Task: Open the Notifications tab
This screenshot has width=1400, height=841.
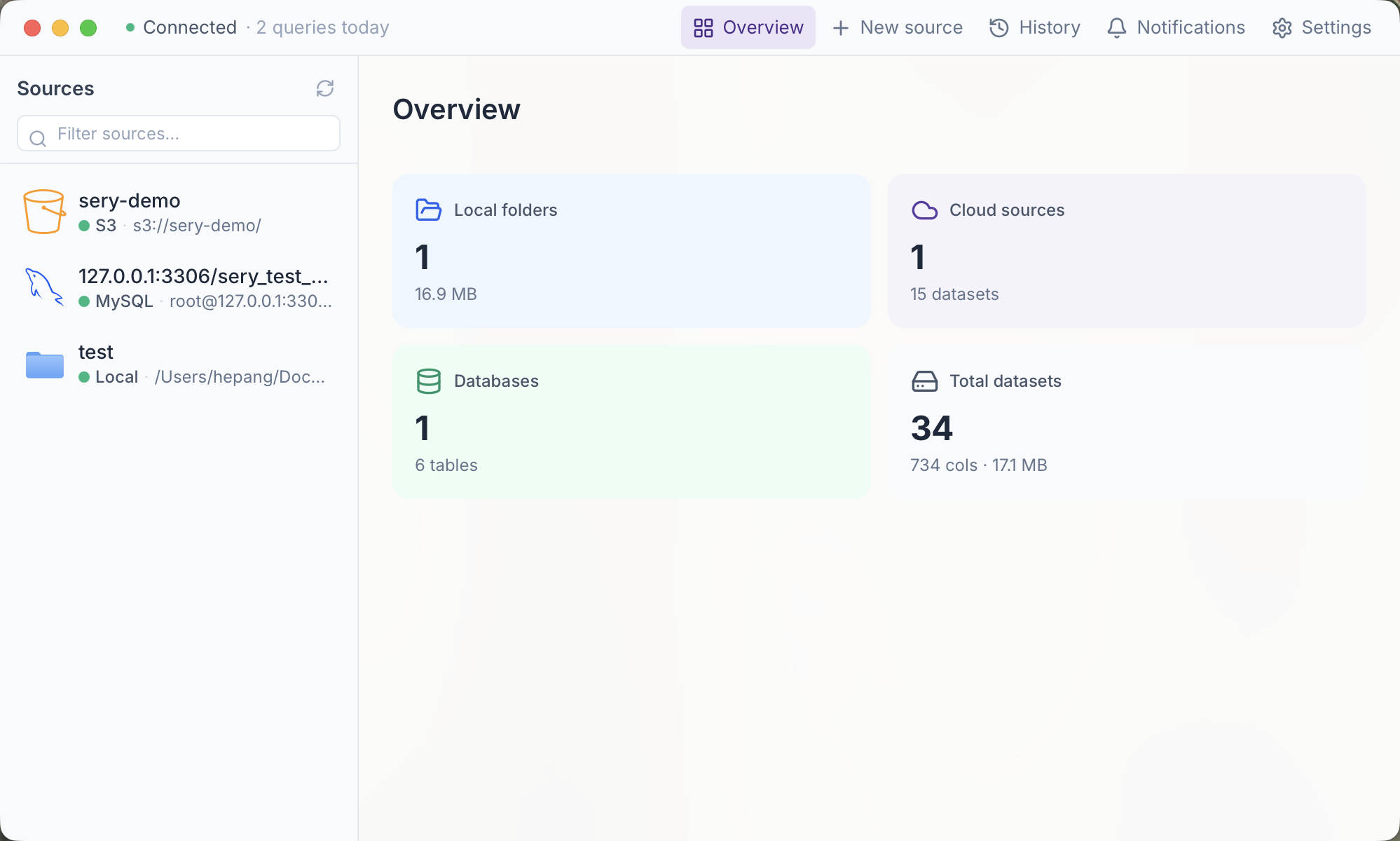Action: [x=1176, y=27]
